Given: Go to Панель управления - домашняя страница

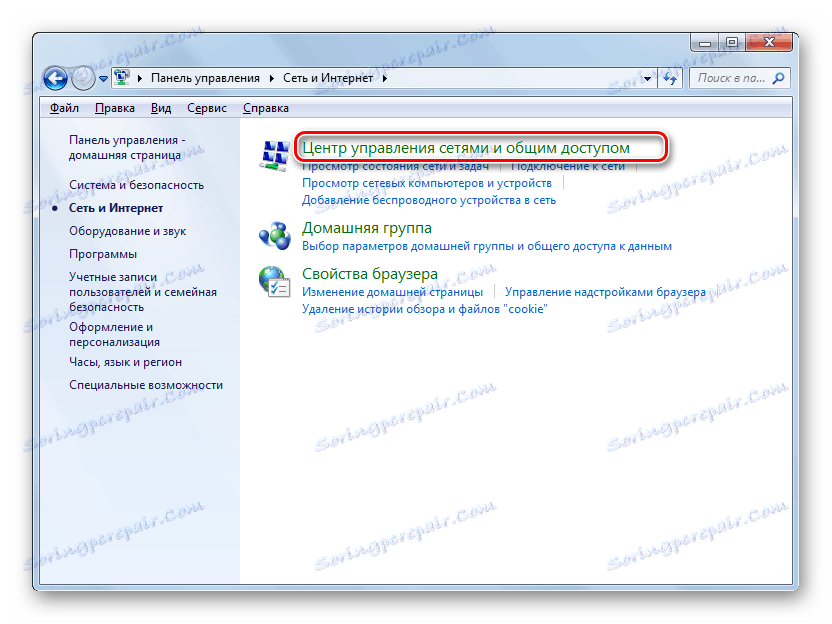Looking at the screenshot, I should coord(127,148).
